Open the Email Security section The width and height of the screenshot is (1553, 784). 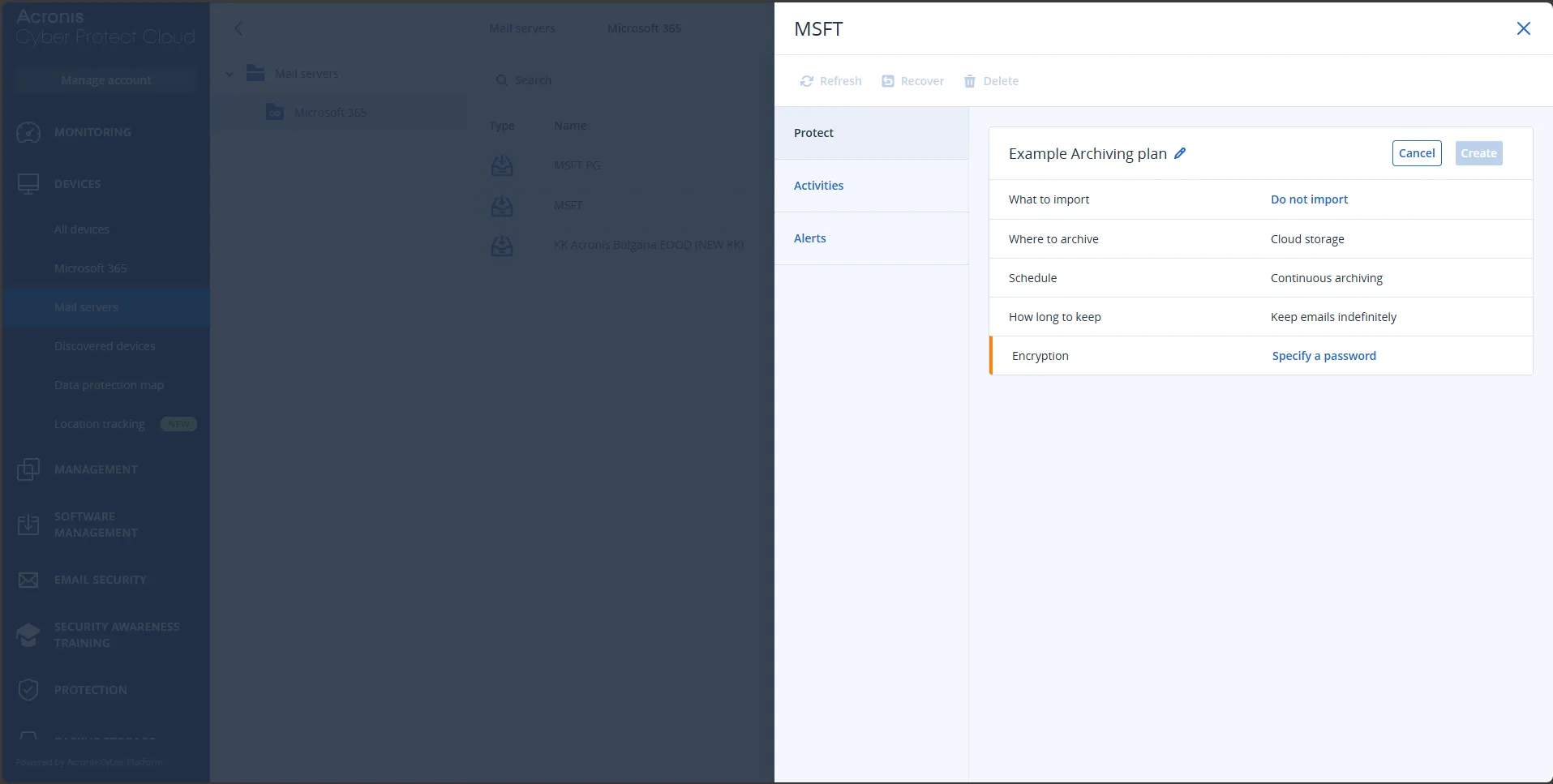click(x=28, y=580)
